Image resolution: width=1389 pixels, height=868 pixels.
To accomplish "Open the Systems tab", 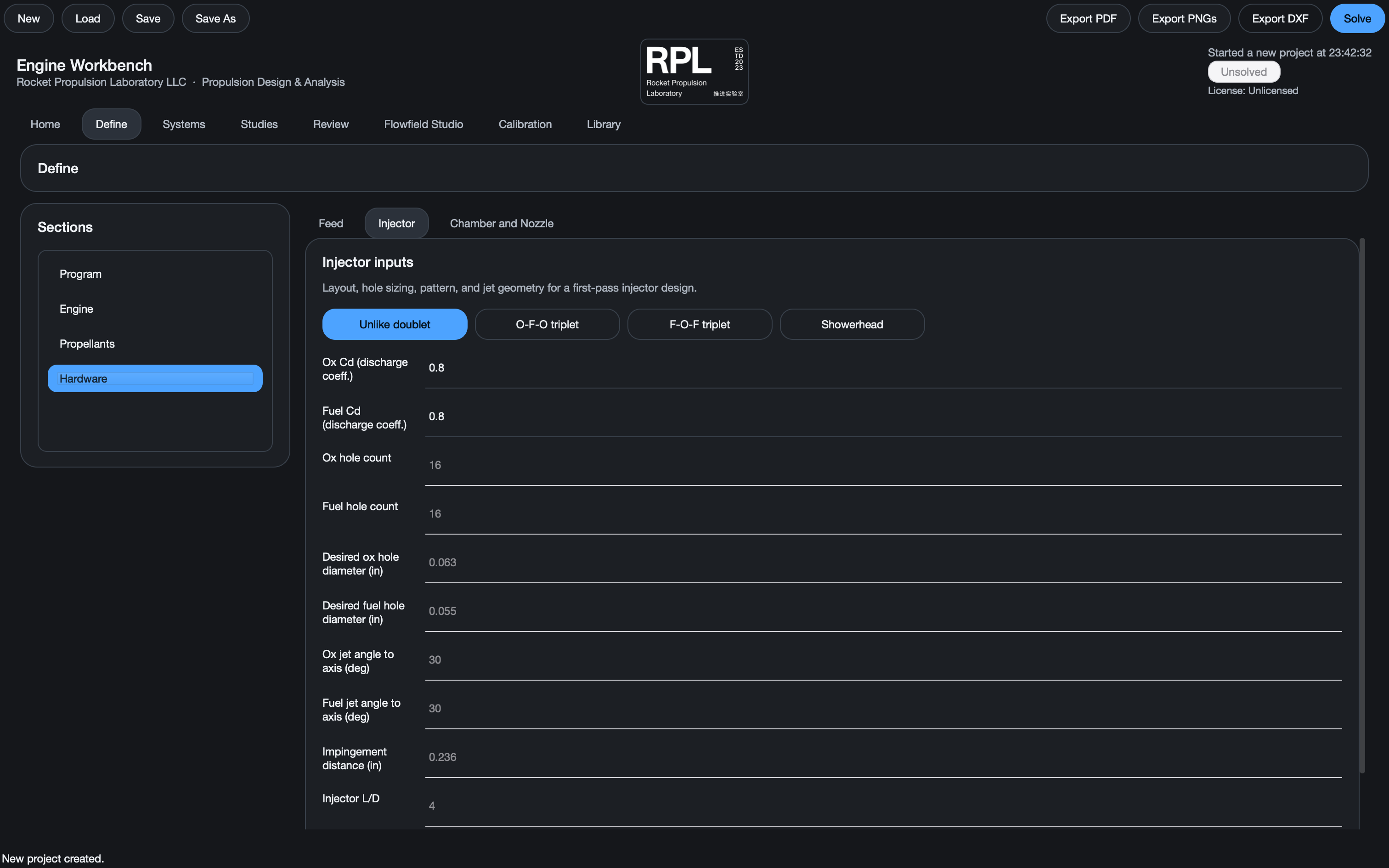I will [x=184, y=124].
